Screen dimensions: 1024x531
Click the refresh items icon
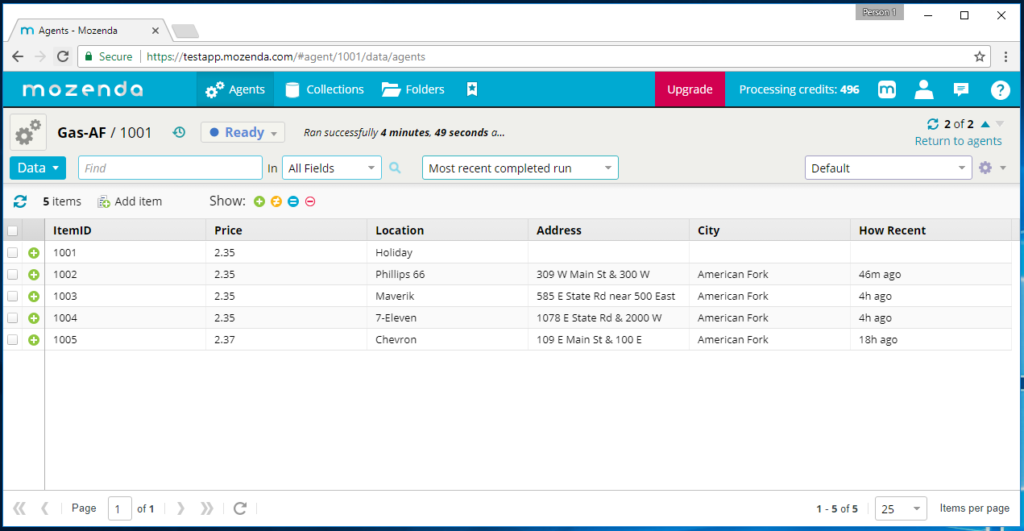[x=20, y=201]
